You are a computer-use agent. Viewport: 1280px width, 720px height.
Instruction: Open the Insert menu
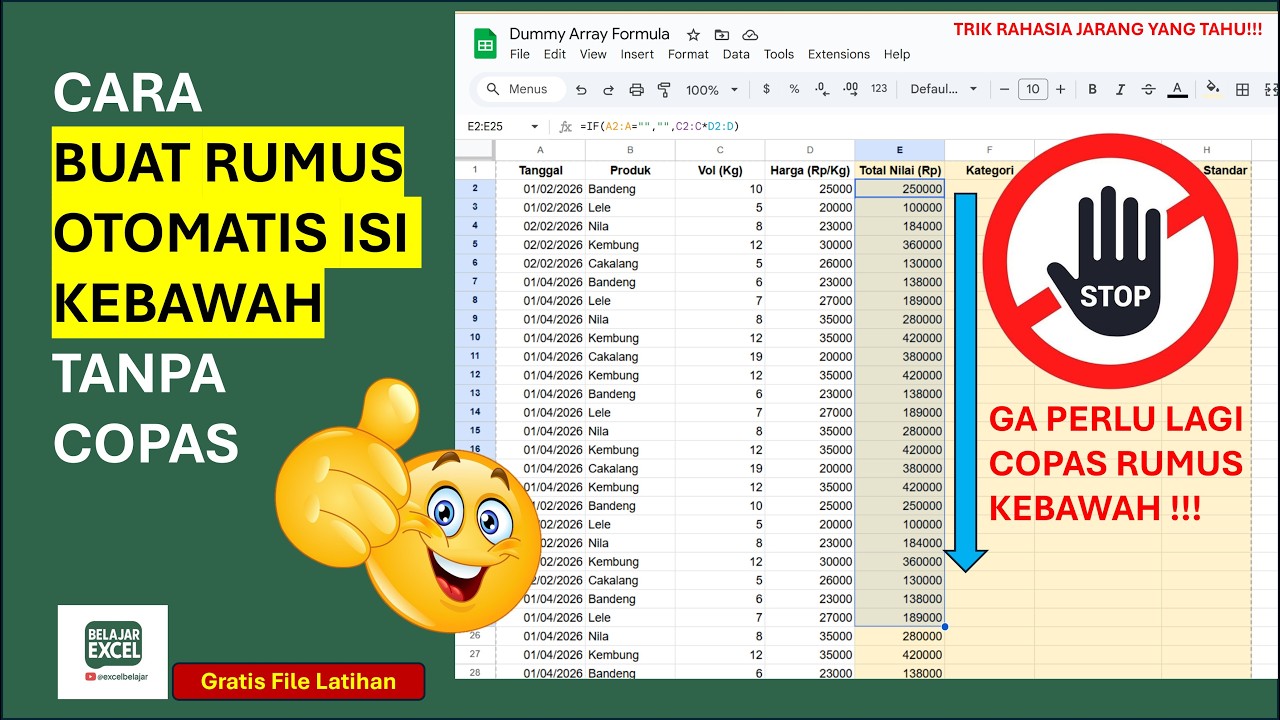[x=637, y=54]
